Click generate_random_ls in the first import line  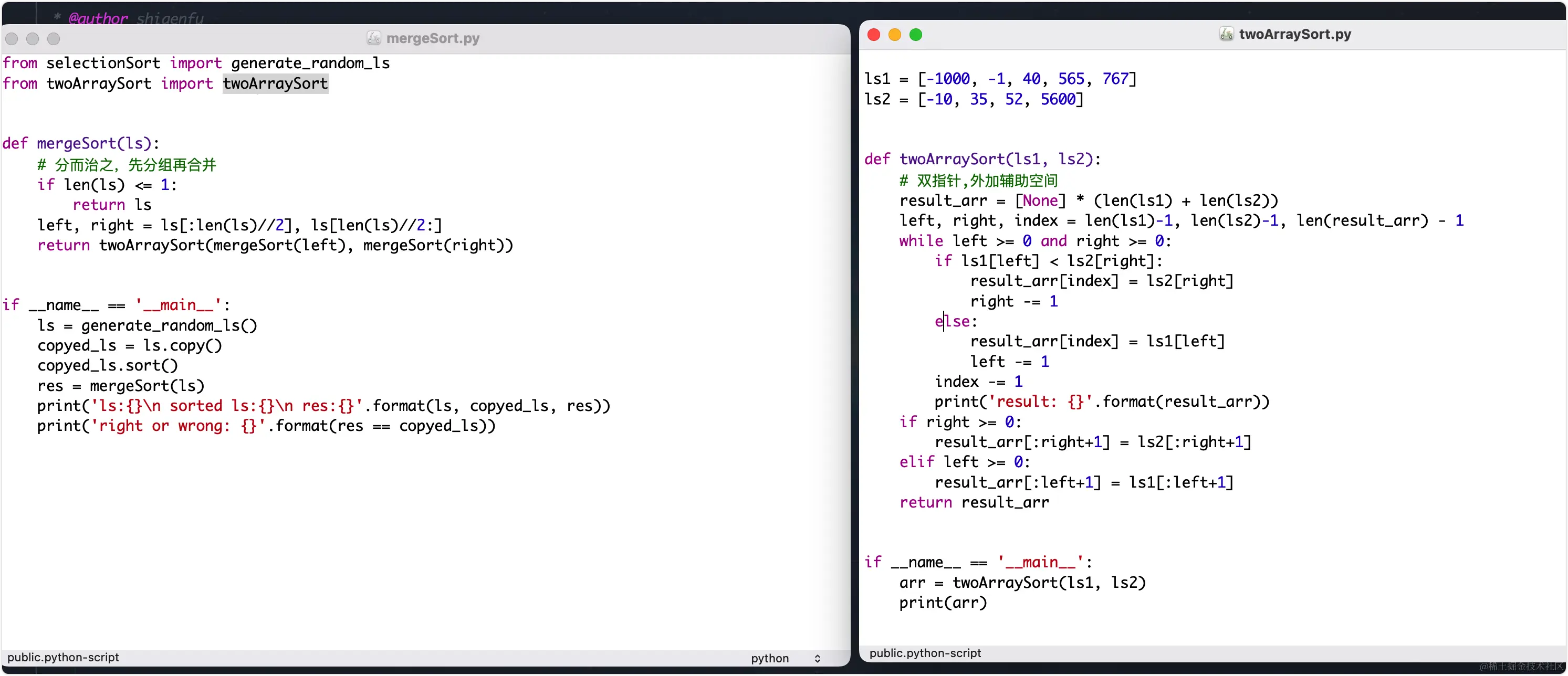310,64
